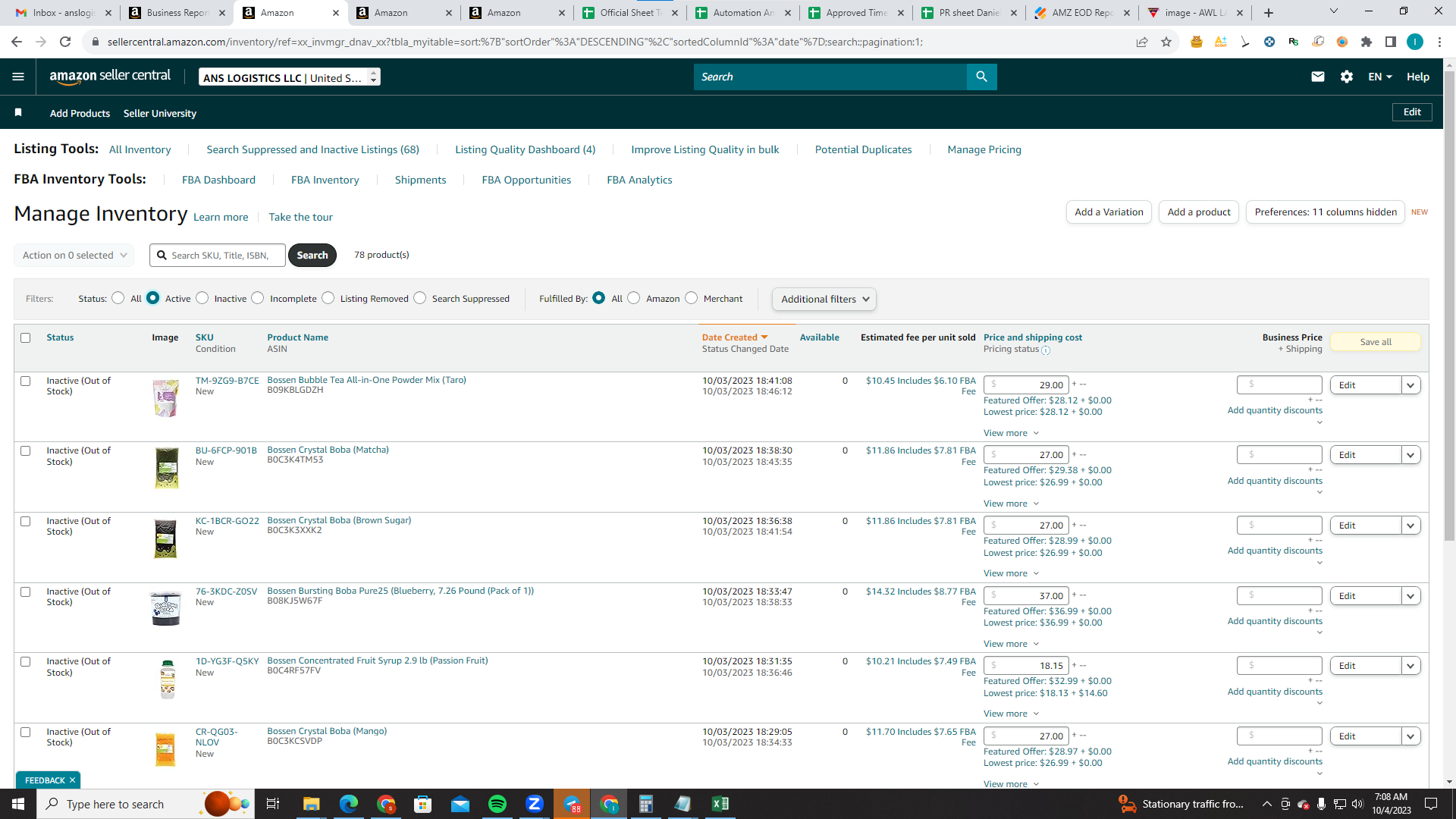Open the Chrome profile avatar
This screenshot has width=1456, height=819.
click(x=1415, y=42)
